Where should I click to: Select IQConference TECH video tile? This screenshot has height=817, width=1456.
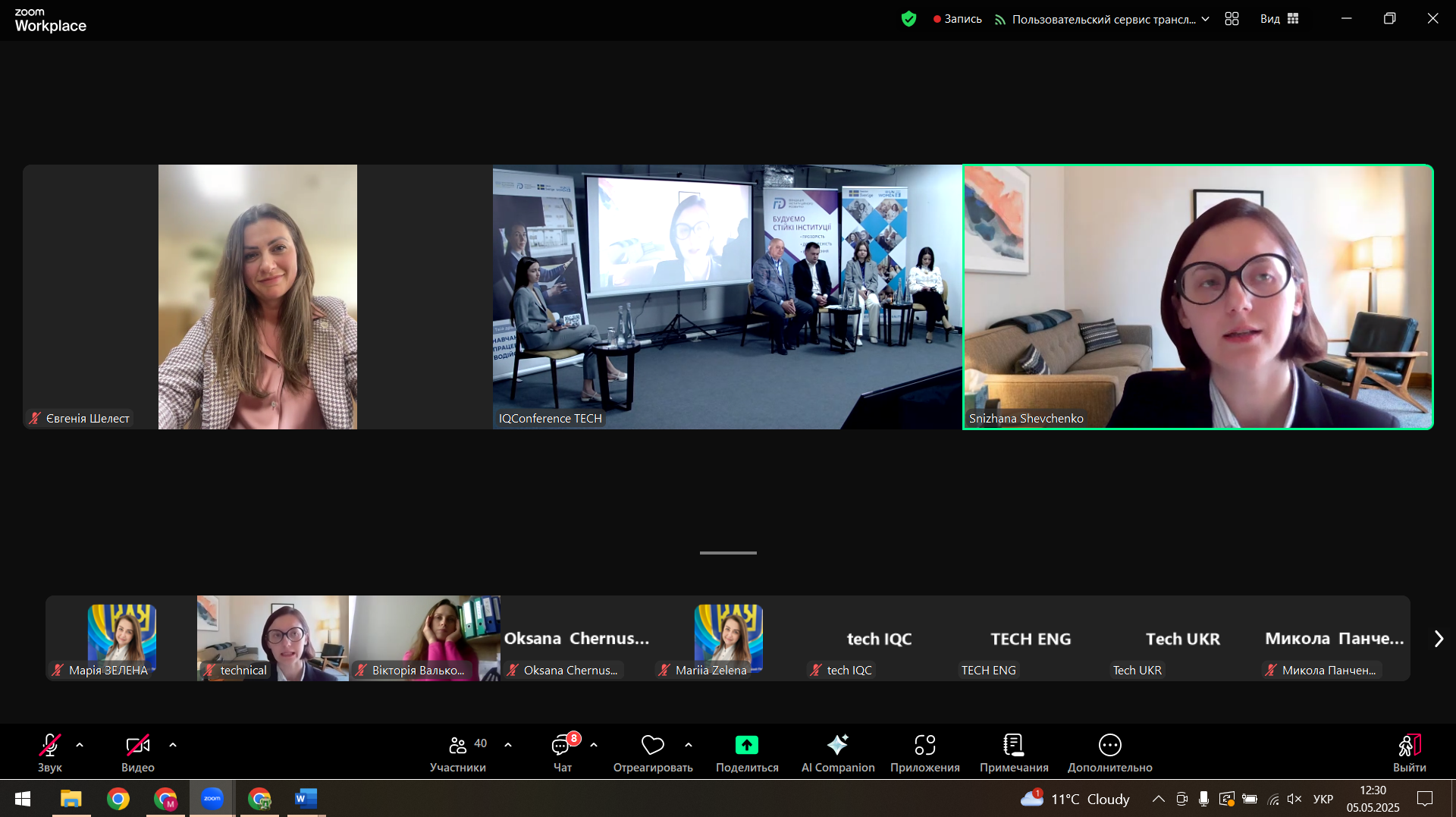(727, 297)
